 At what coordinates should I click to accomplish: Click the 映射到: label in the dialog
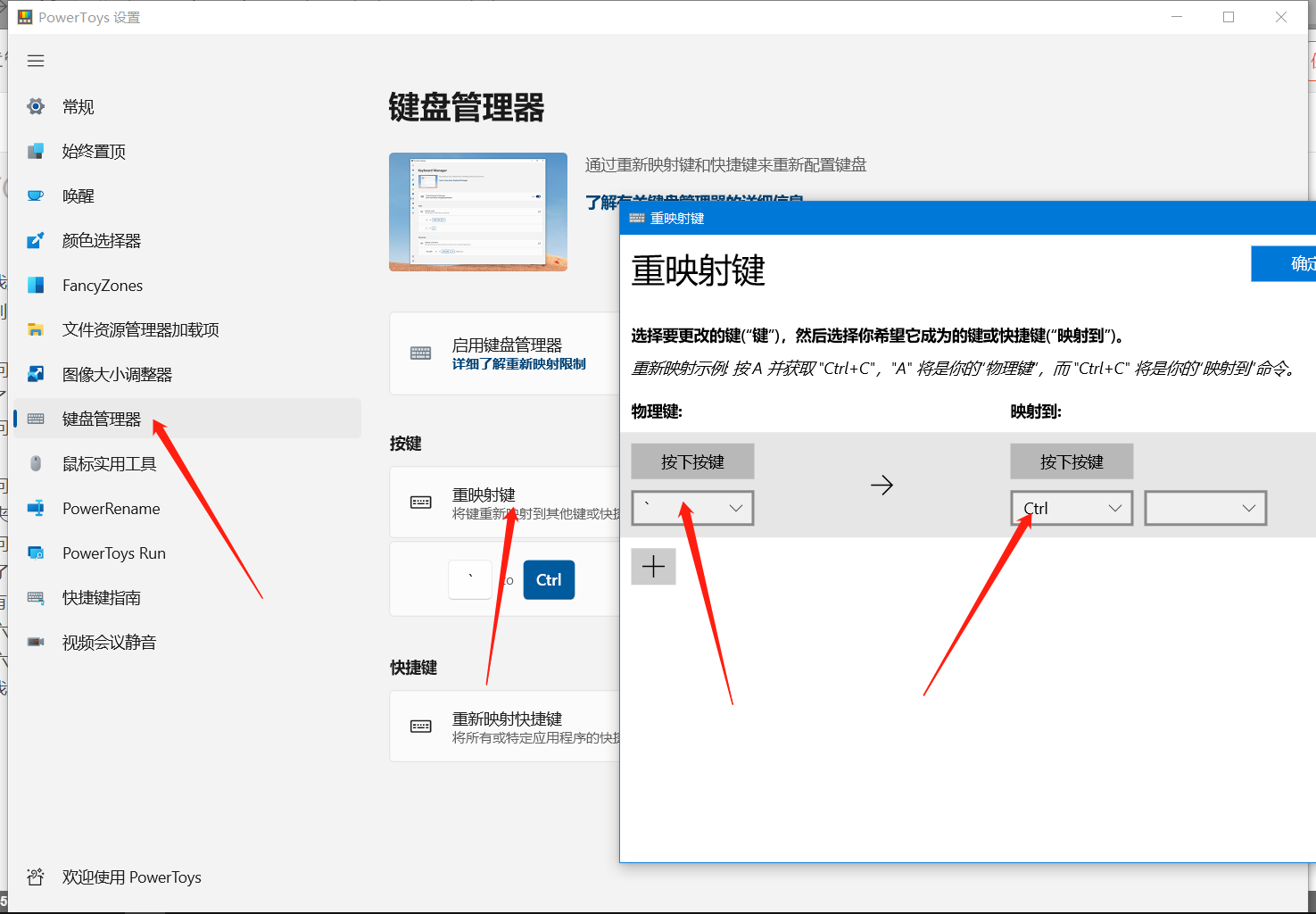(1036, 411)
